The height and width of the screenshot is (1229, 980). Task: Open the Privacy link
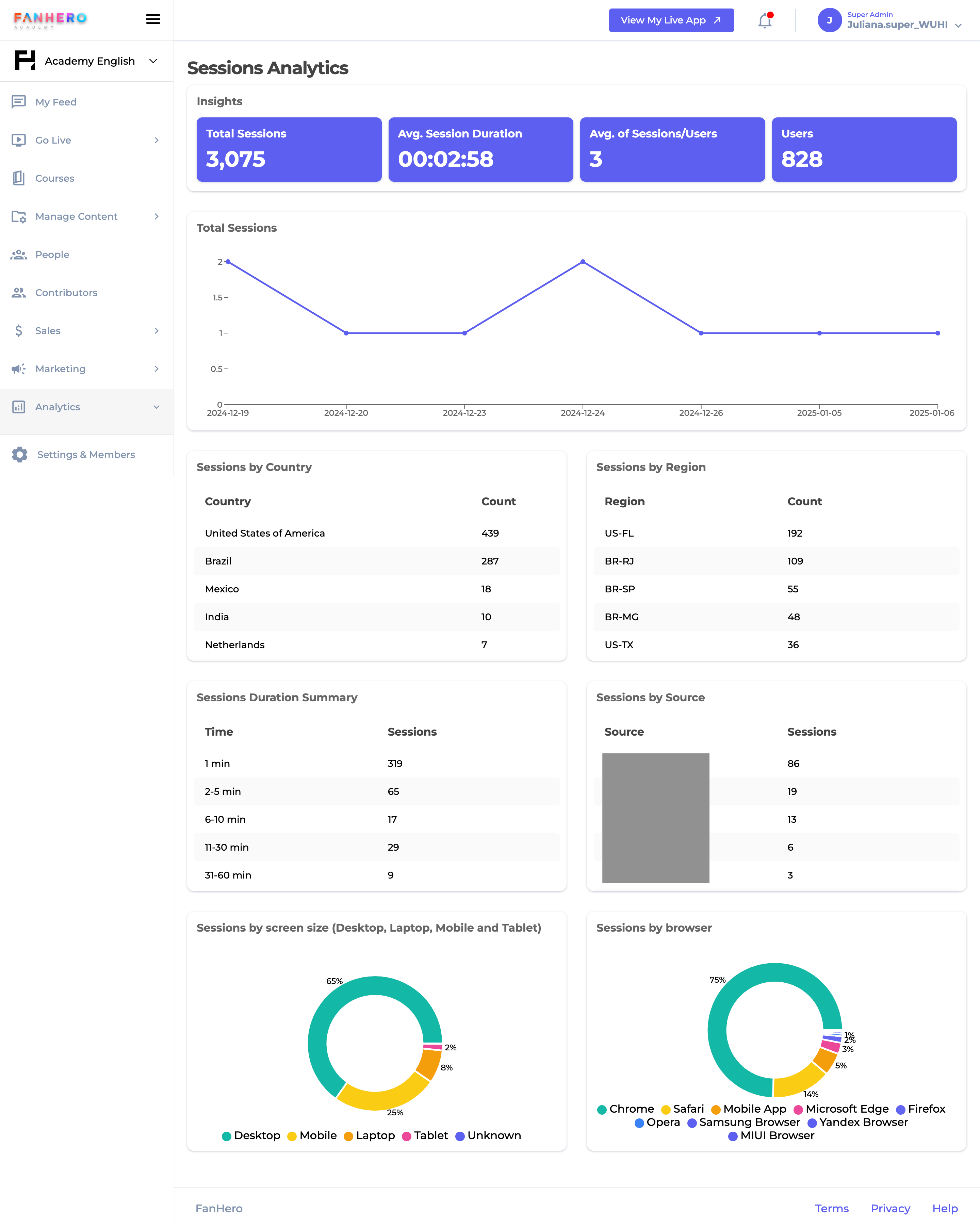[890, 1209]
